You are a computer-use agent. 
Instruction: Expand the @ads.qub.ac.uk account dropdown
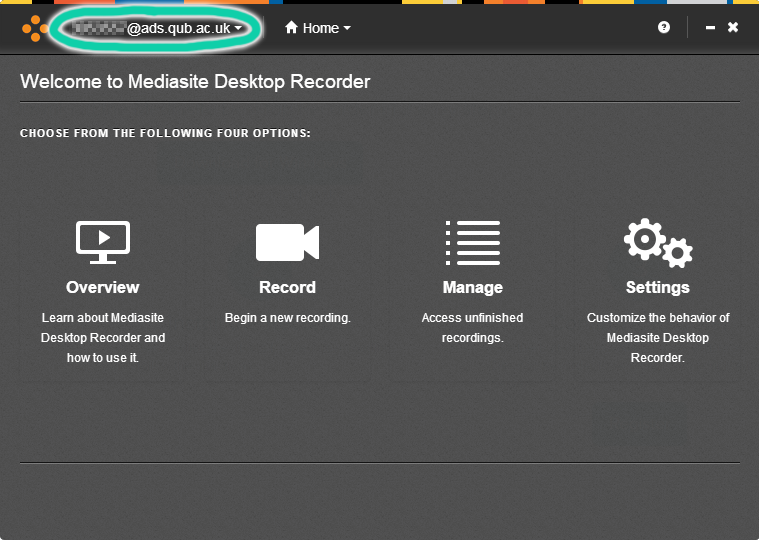(158, 28)
